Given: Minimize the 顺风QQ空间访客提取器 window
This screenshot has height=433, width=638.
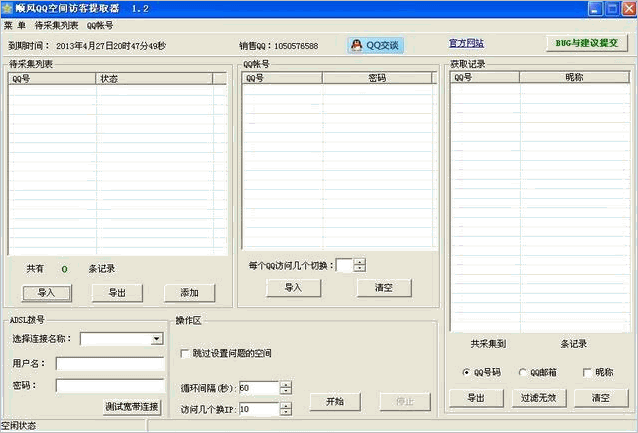Looking at the screenshot, I should [595, 9].
